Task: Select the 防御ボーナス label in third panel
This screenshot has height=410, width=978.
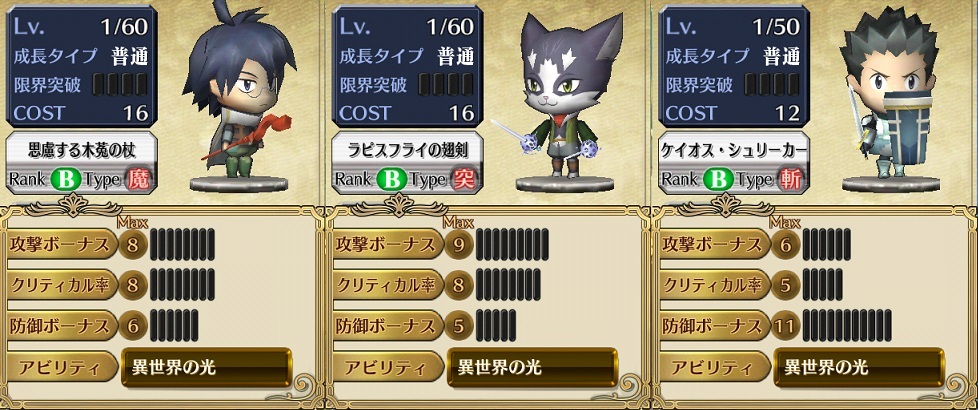Action: point(713,326)
